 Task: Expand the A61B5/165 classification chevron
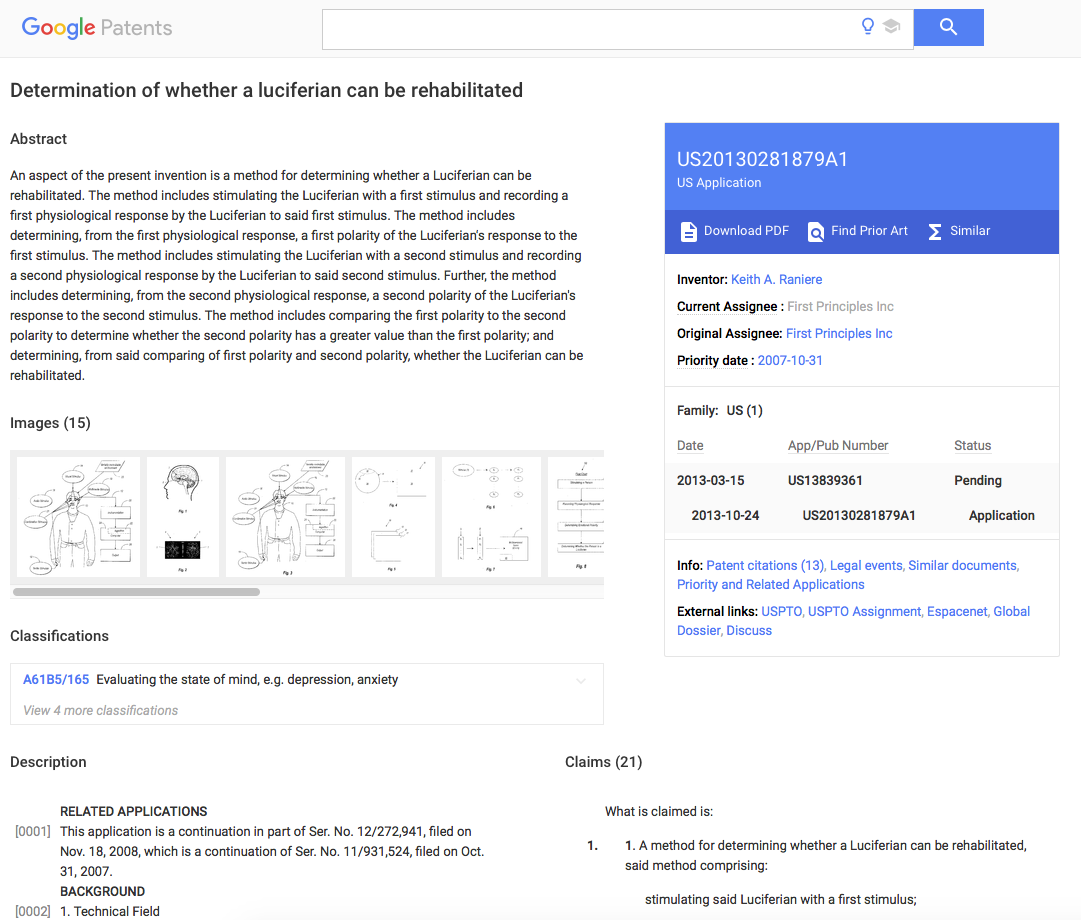(x=581, y=681)
